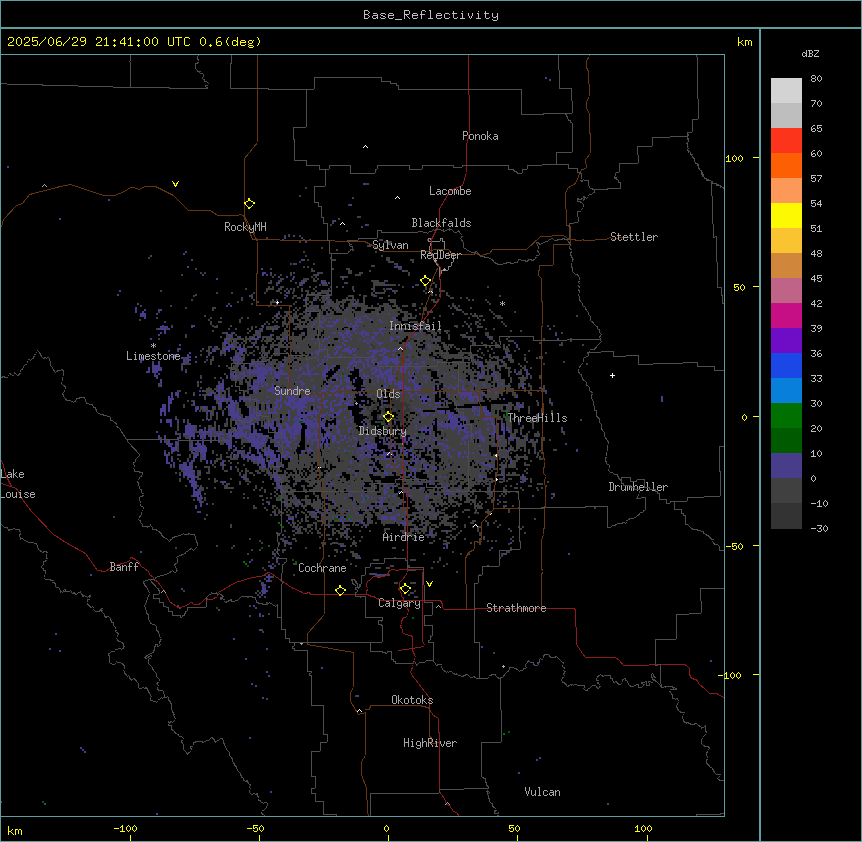
Task: Click the yellow diamond marker above RockyMH
Action: pyautogui.click(x=249, y=203)
